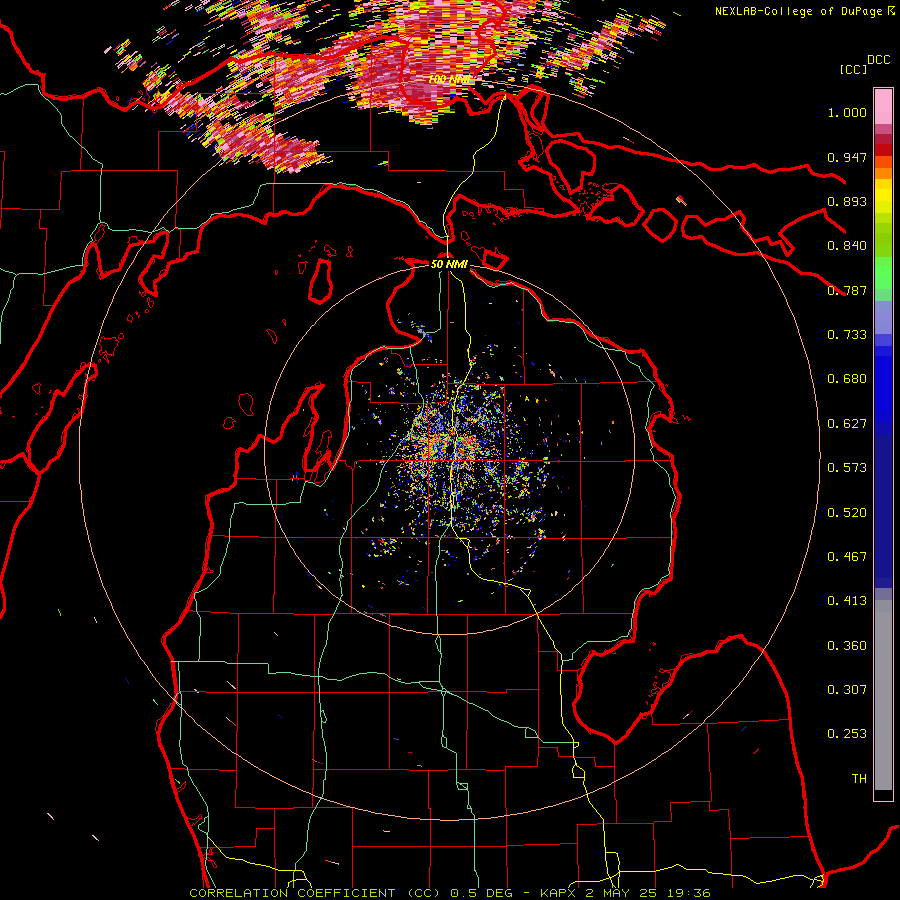Select the 0.467 legend value

coord(847,557)
